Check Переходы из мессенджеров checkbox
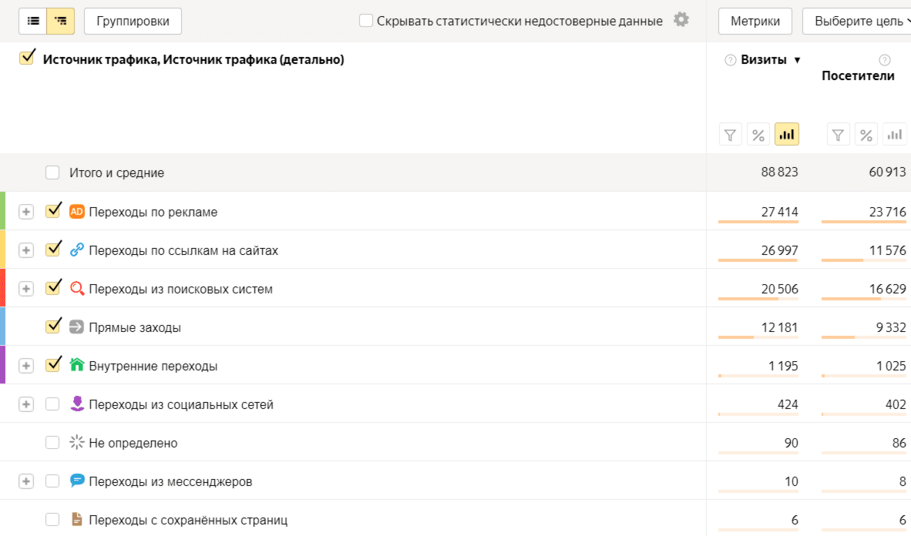The image size is (911, 536). (x=52, y=481)
